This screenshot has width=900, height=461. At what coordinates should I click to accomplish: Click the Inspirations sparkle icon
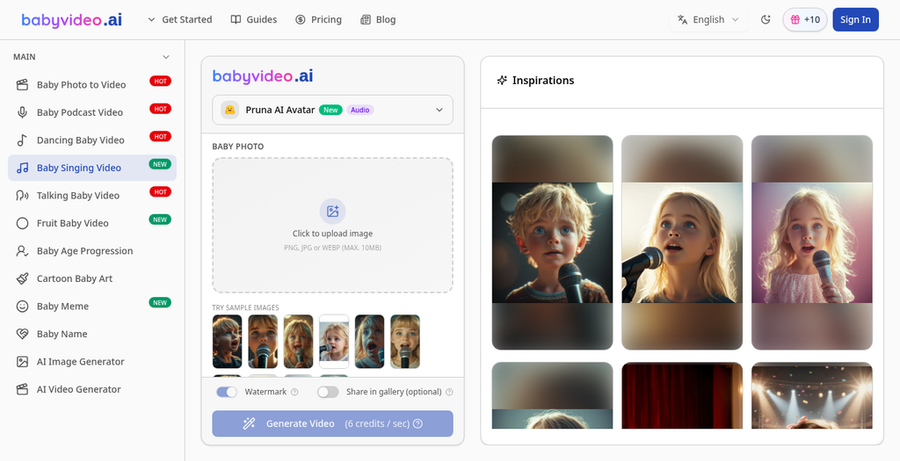(502, 80)
